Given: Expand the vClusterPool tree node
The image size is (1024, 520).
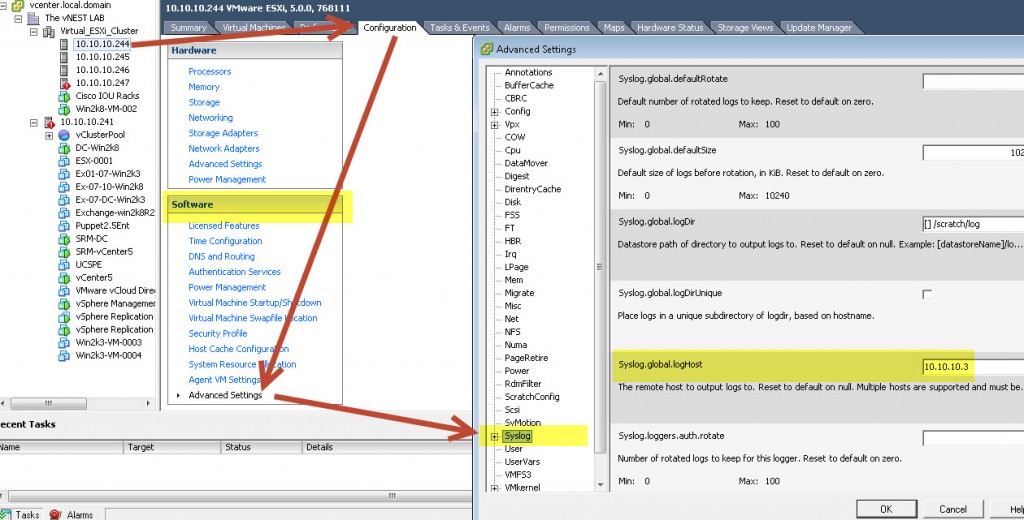Looking at the screenshot, I should (x=48, y=135).
